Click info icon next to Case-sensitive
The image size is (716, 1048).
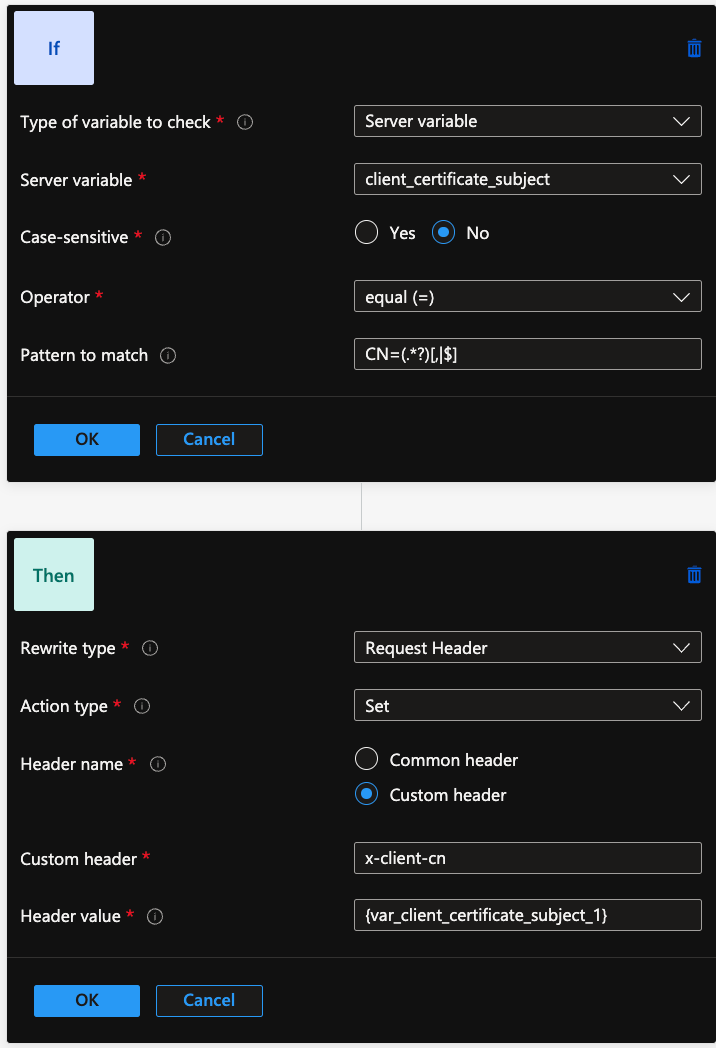click(164, 238)
